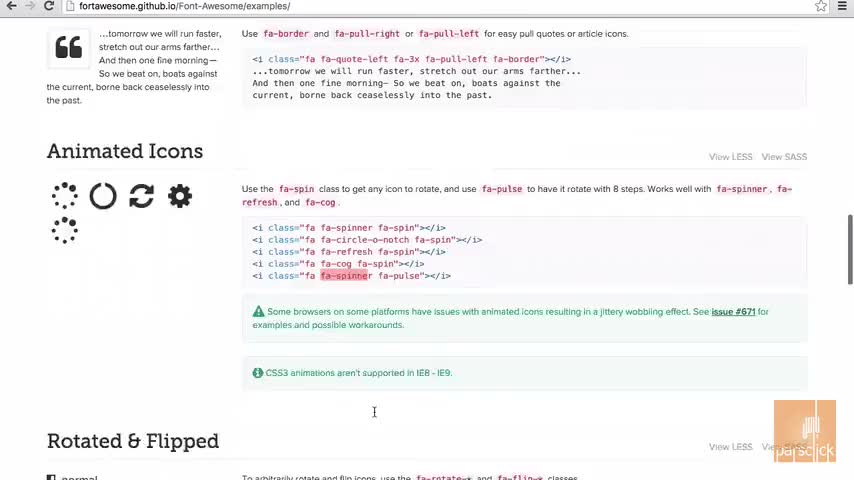The image size is (854, 480).
Task: Click the fa-cog fa-spin code line
Action: pos(338,264)
